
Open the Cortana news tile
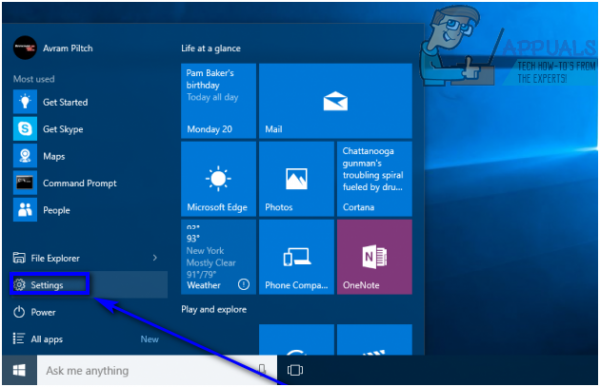coord(375,179)
